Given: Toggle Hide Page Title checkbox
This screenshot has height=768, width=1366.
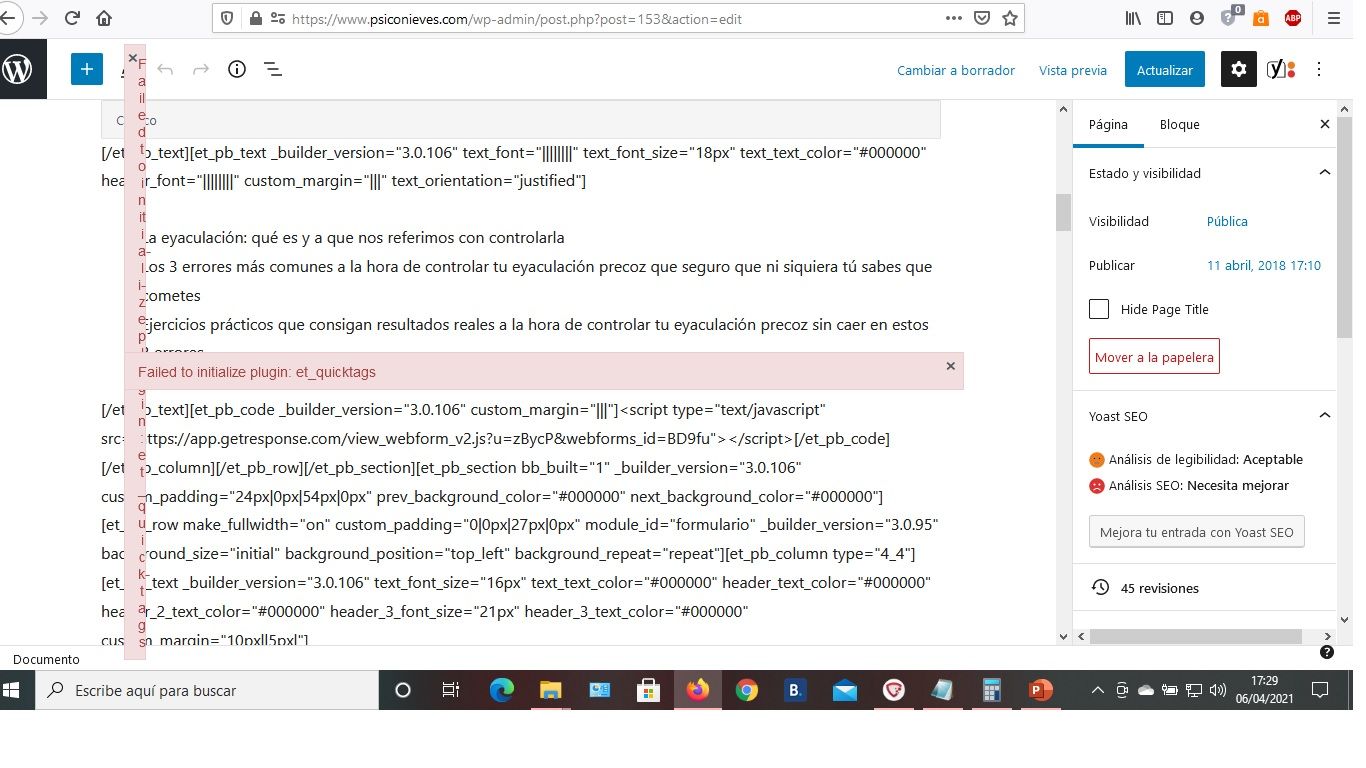Looking at the screenshot, I should [x=1099, y=309].
